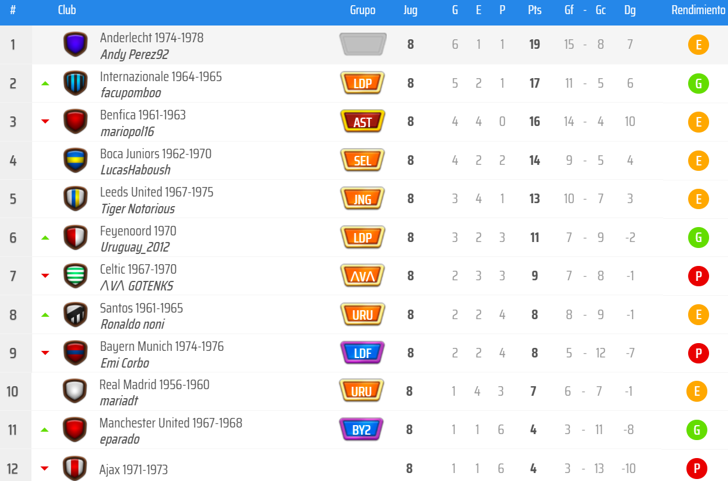Open manager profile Tiger Notorious
Image resolution: width=728 pixels, height=481 pixels.
click(137, 208)
